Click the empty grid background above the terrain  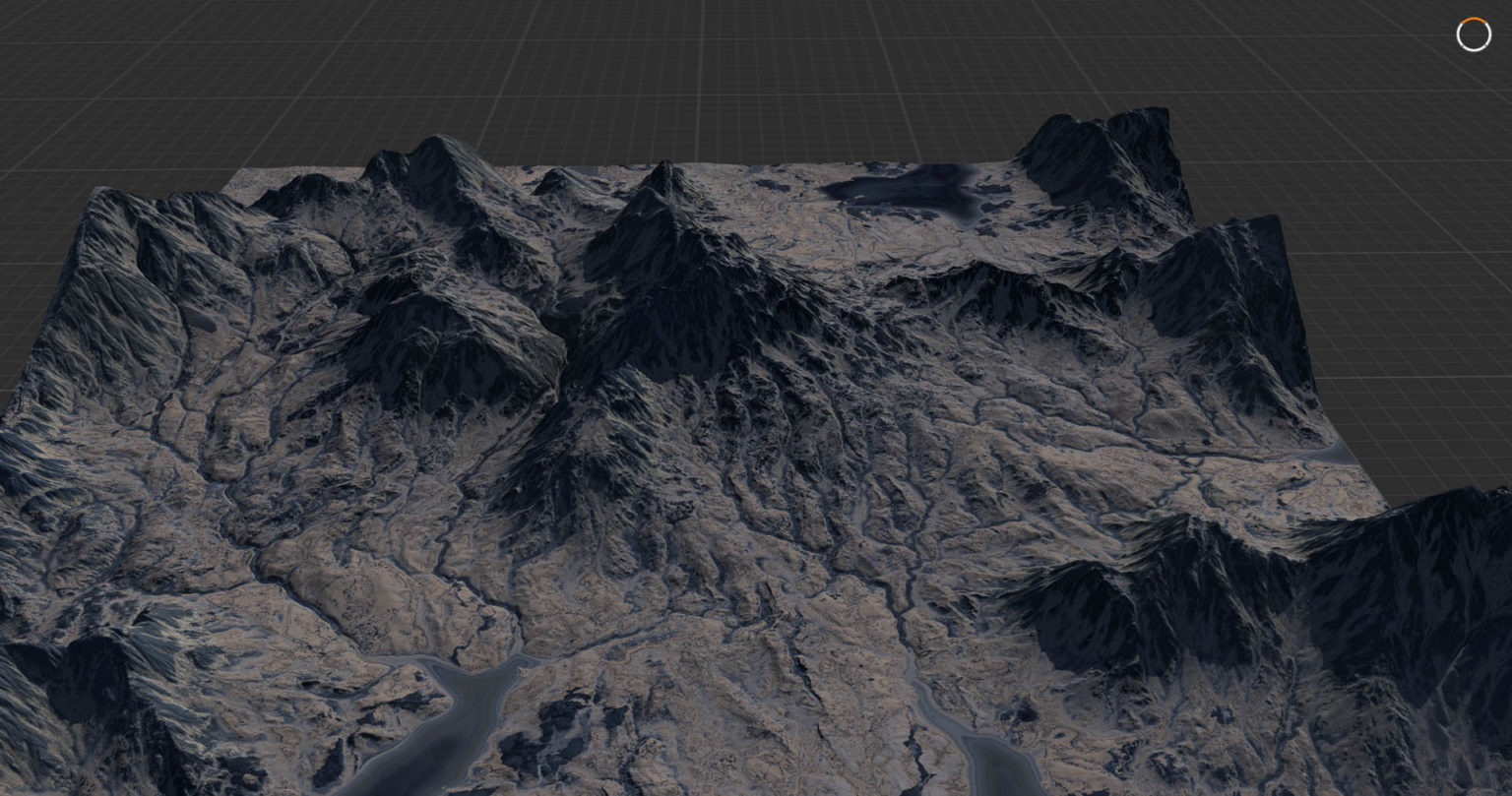[x=689, y=69]
